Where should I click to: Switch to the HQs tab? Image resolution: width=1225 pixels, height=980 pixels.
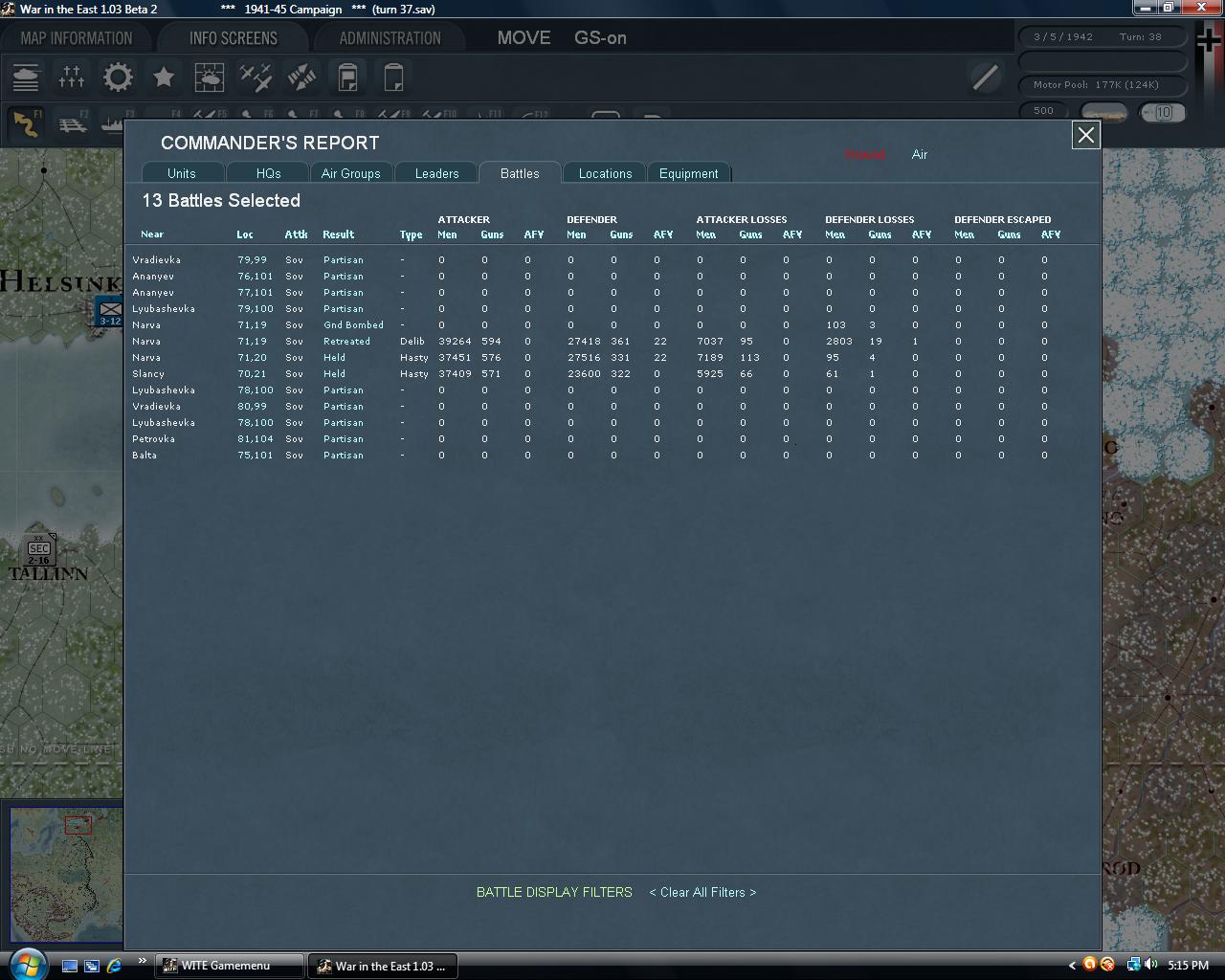click(x=269, y=173)
